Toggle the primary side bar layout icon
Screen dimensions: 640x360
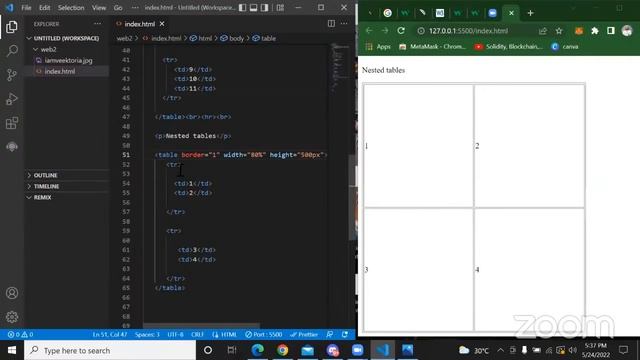coord(242,8)
